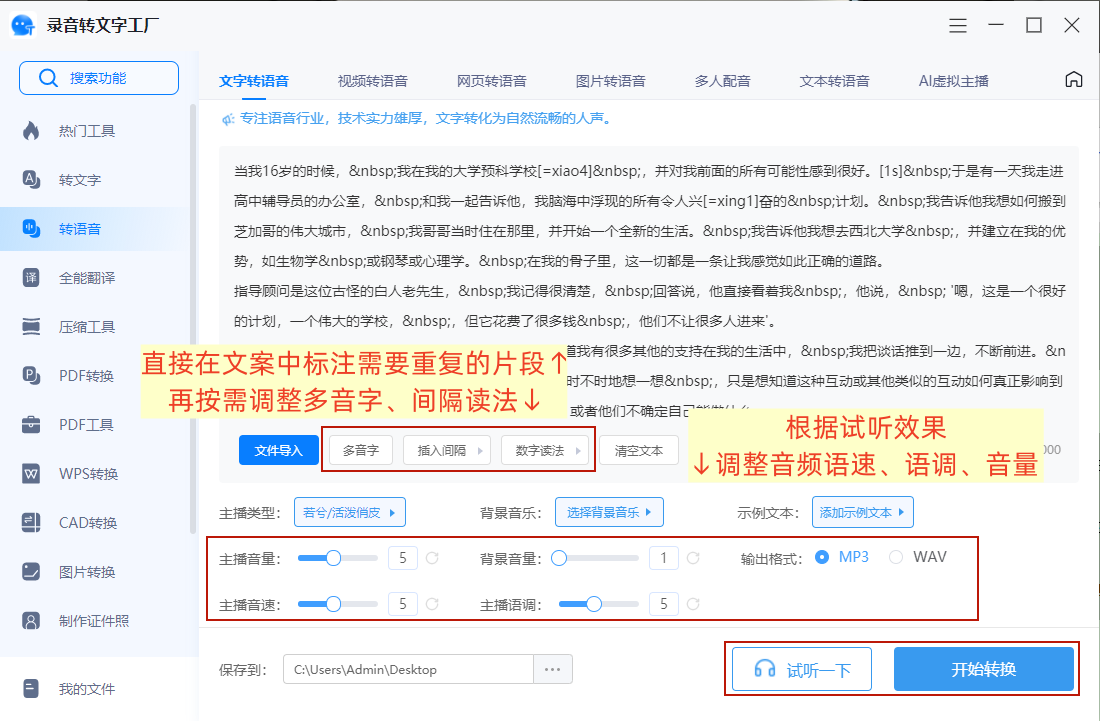Open the 选择背景音乐 dropdown
The image size is (1100, 721).
click(609, 512)
